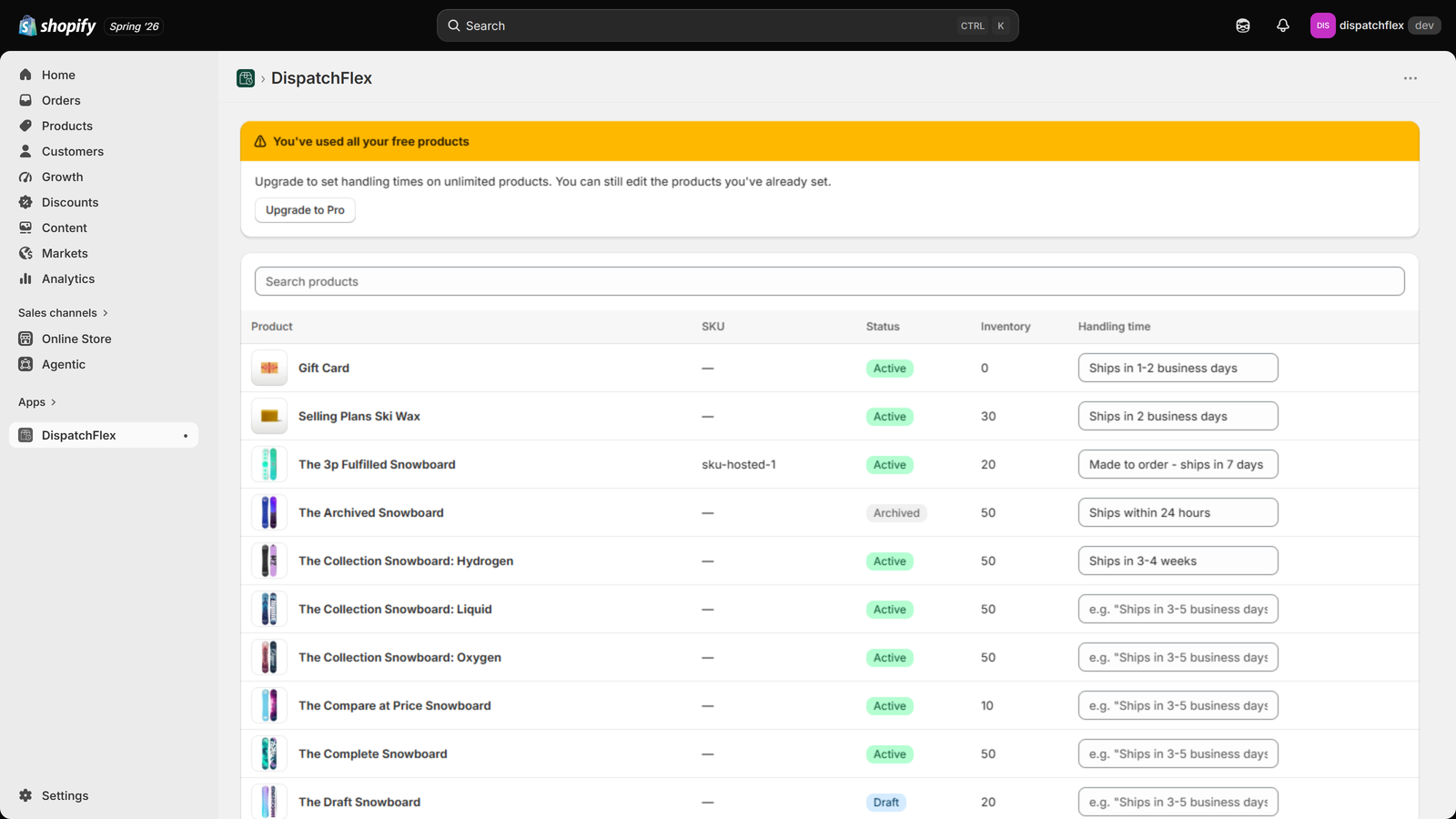Image resolution: width=1456 pixels, height=819 pixels.
Task: Click 'The Draft Snowboard' product name
Action: [359, 802]
